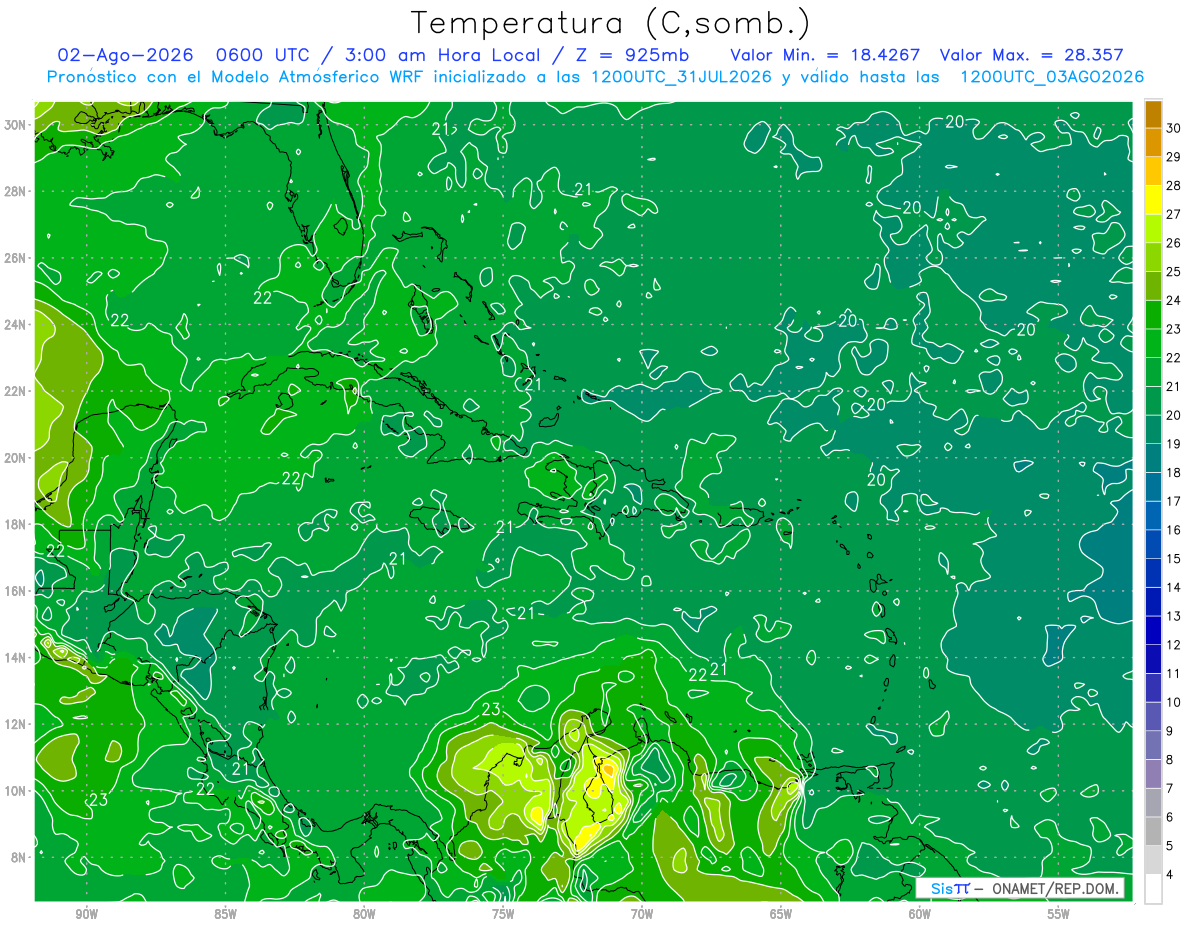Click the yellow legend swatch between 27 and 28

pos(1153,200)
